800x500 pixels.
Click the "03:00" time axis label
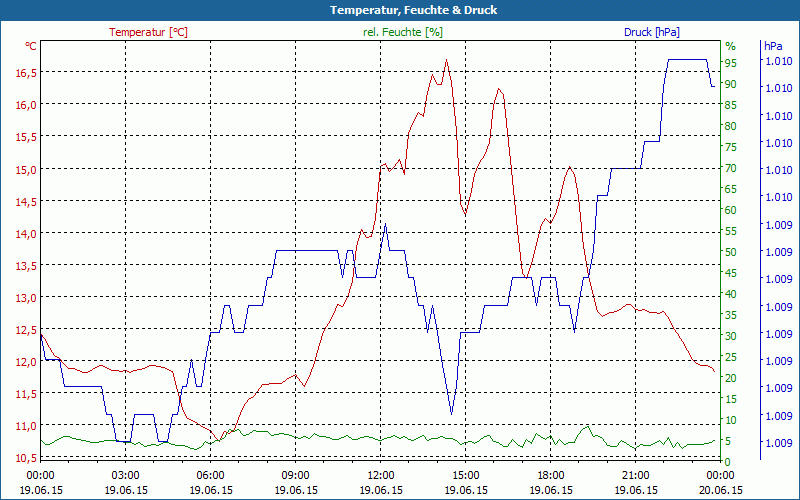[126, 476]
